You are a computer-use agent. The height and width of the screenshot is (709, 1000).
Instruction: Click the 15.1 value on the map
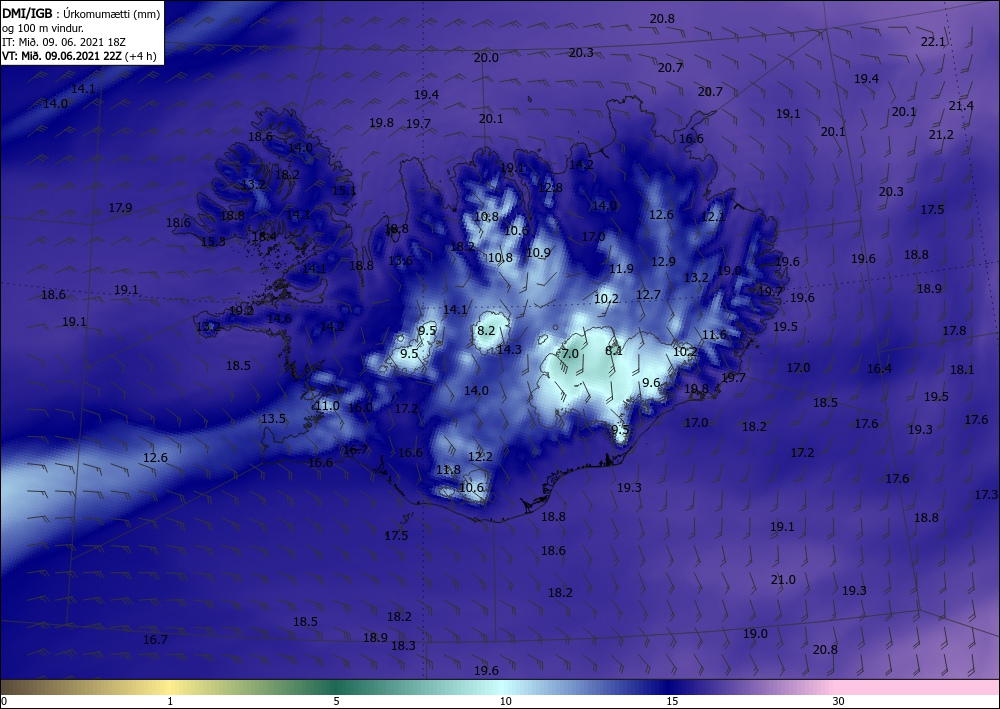(344, 190)
